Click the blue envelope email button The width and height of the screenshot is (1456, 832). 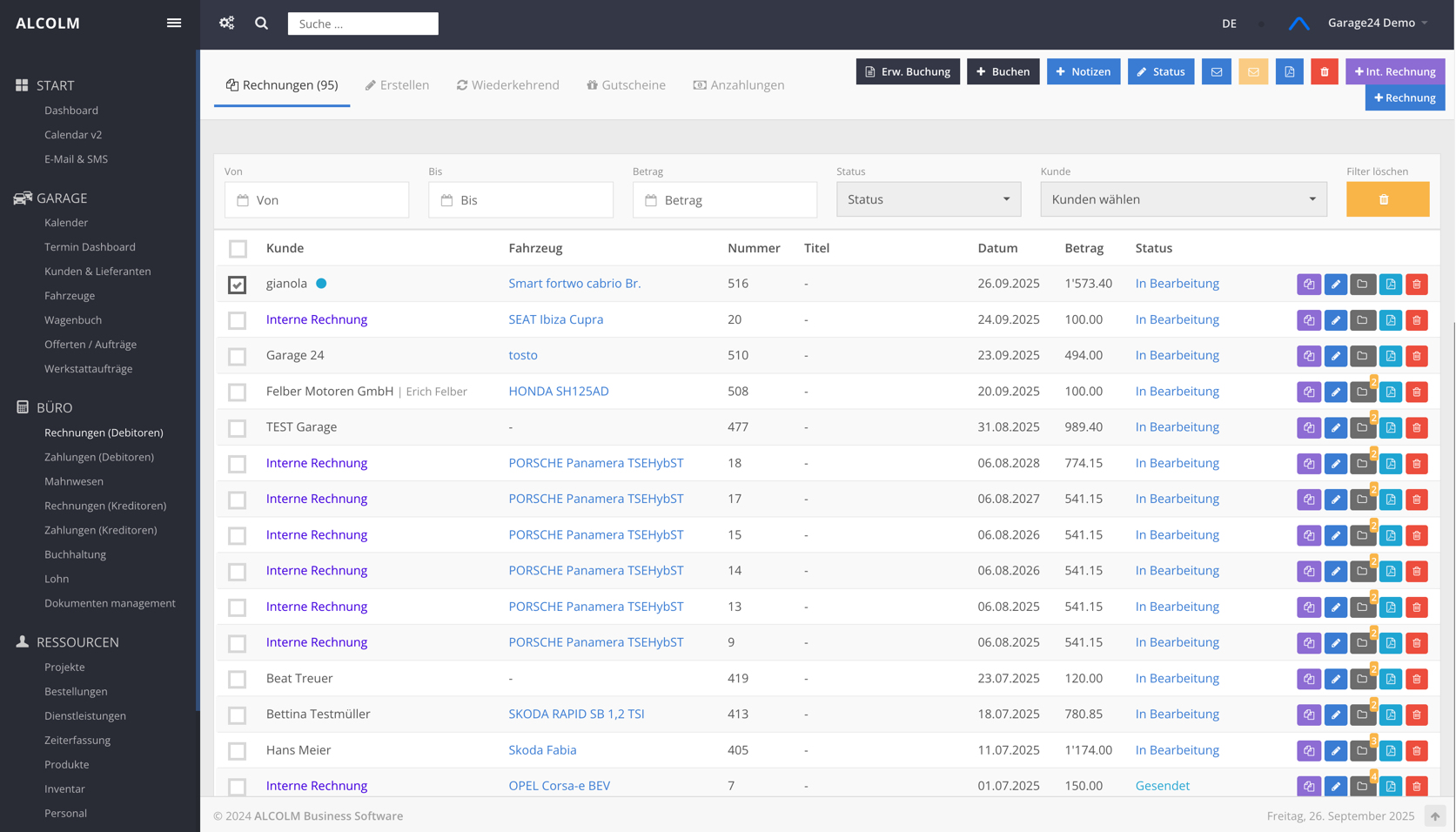(x=1216, y=71)
